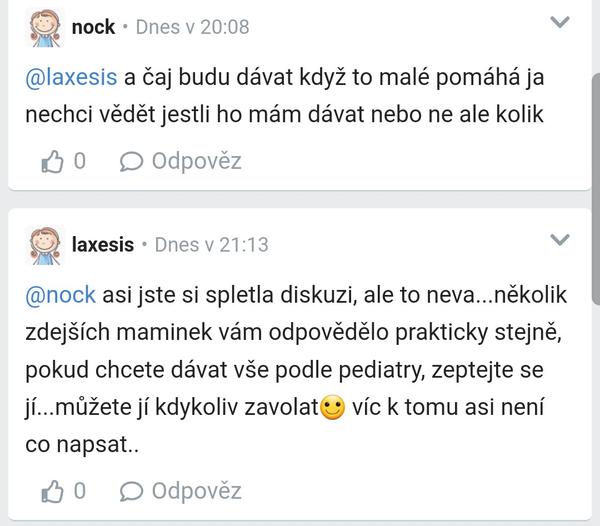Click the speech bubble icon under laxesis's comment

click(x=130, y=490)
